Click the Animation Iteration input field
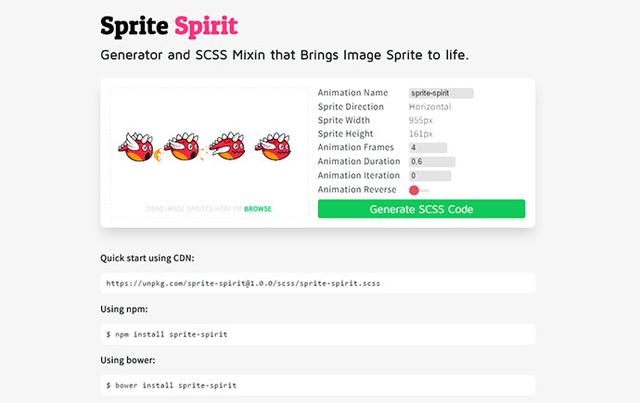Viewport: 640px width, 403px height. tap(429, 176)
